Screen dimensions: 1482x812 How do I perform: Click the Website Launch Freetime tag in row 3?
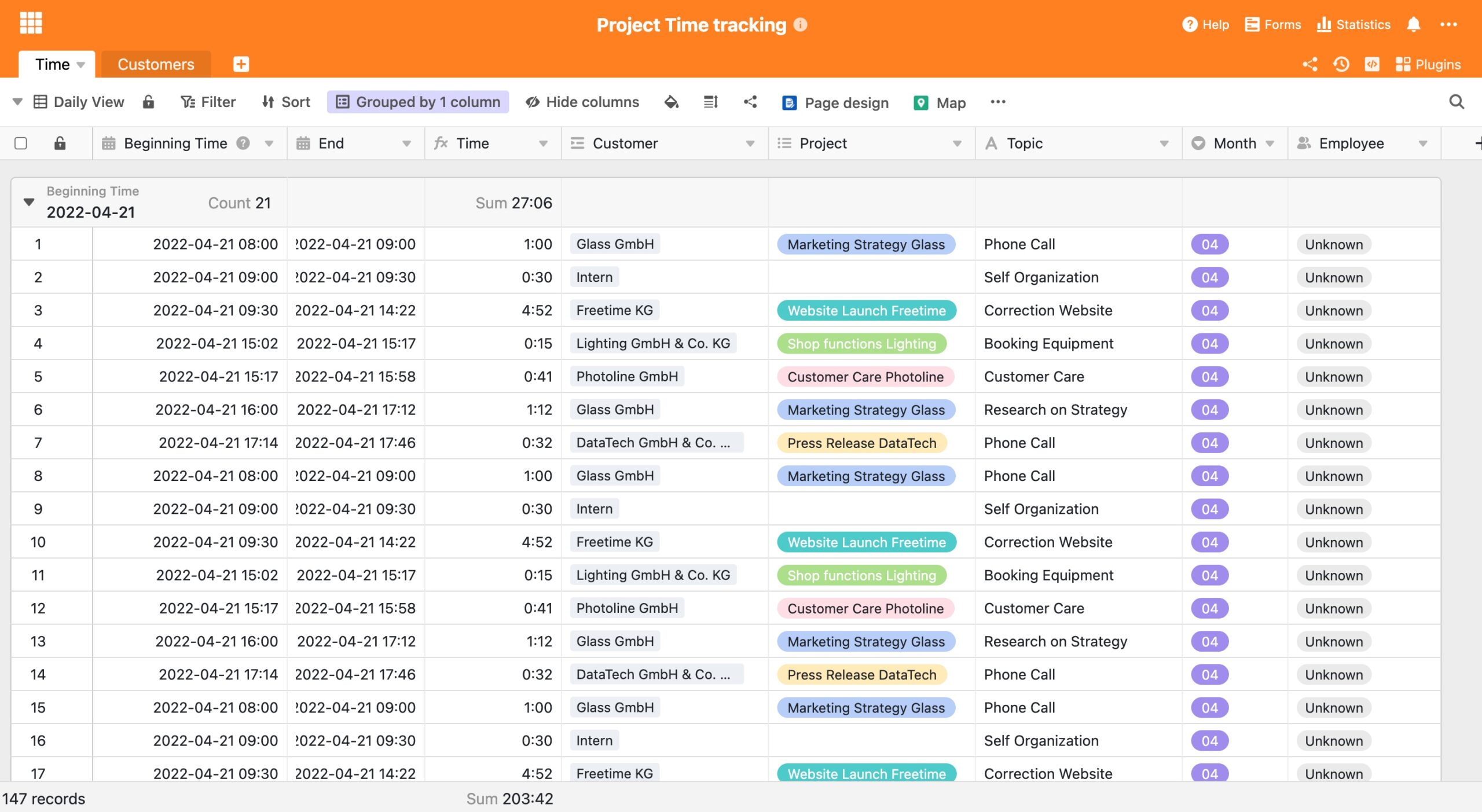pos(866,310)
